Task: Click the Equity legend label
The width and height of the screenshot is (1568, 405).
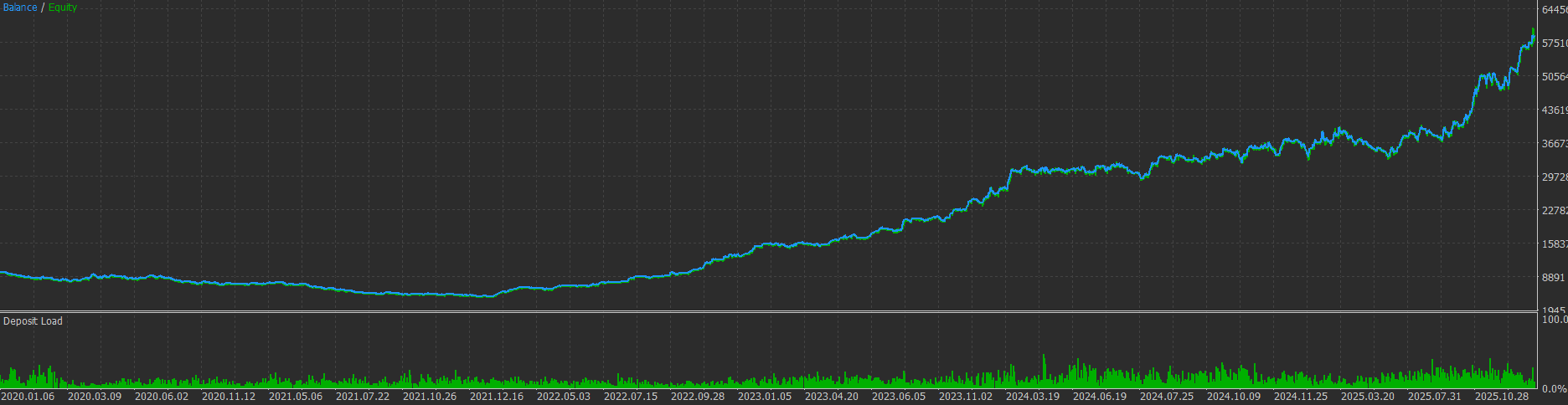Action: coord(63,8)
